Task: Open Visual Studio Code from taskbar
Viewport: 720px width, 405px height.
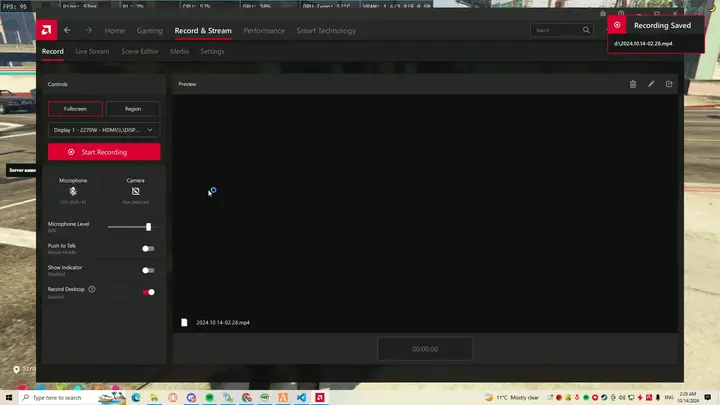Action: [301, 397]
